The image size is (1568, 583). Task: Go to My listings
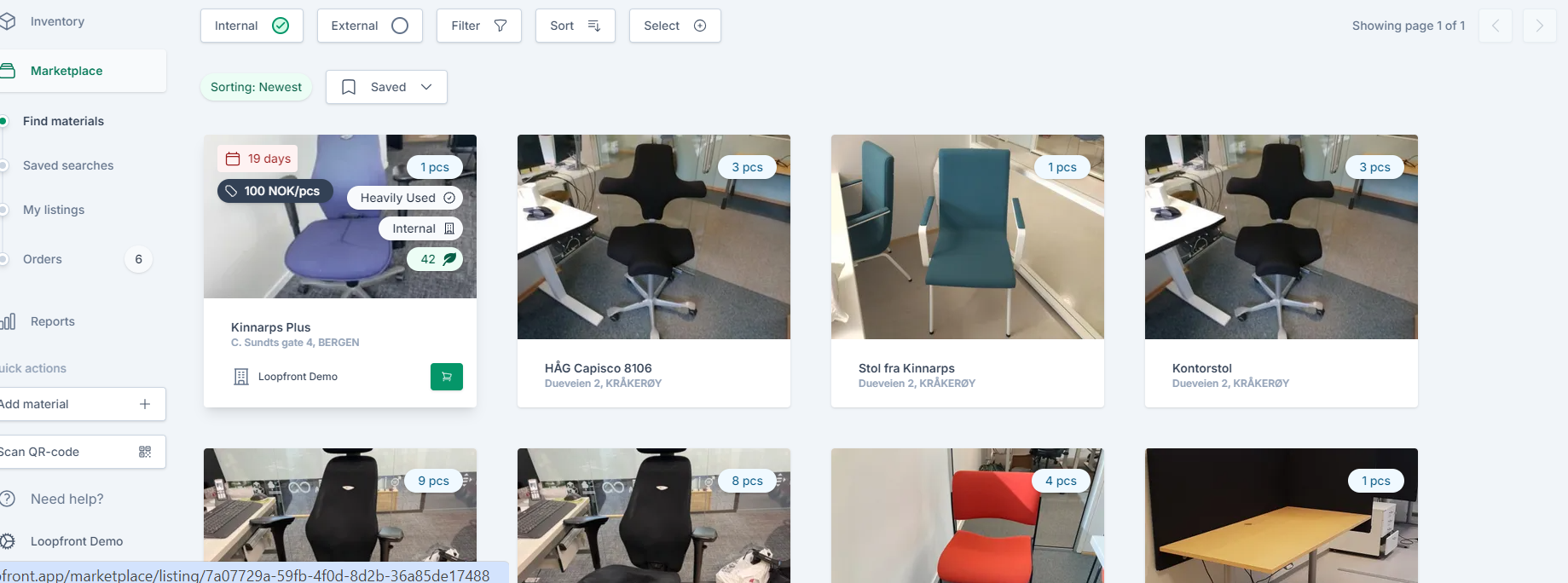click(54, 210)
